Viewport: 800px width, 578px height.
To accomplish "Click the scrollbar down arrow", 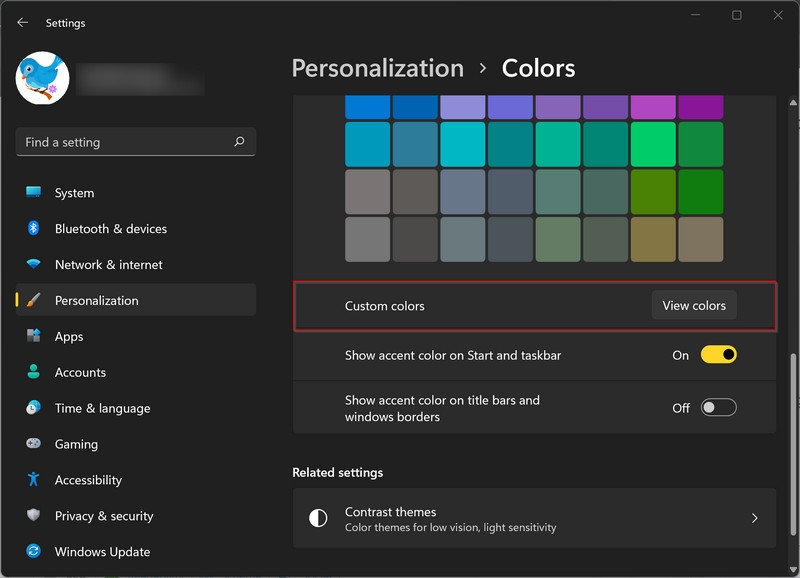I will pyautogui.click(x=793, y=569).
